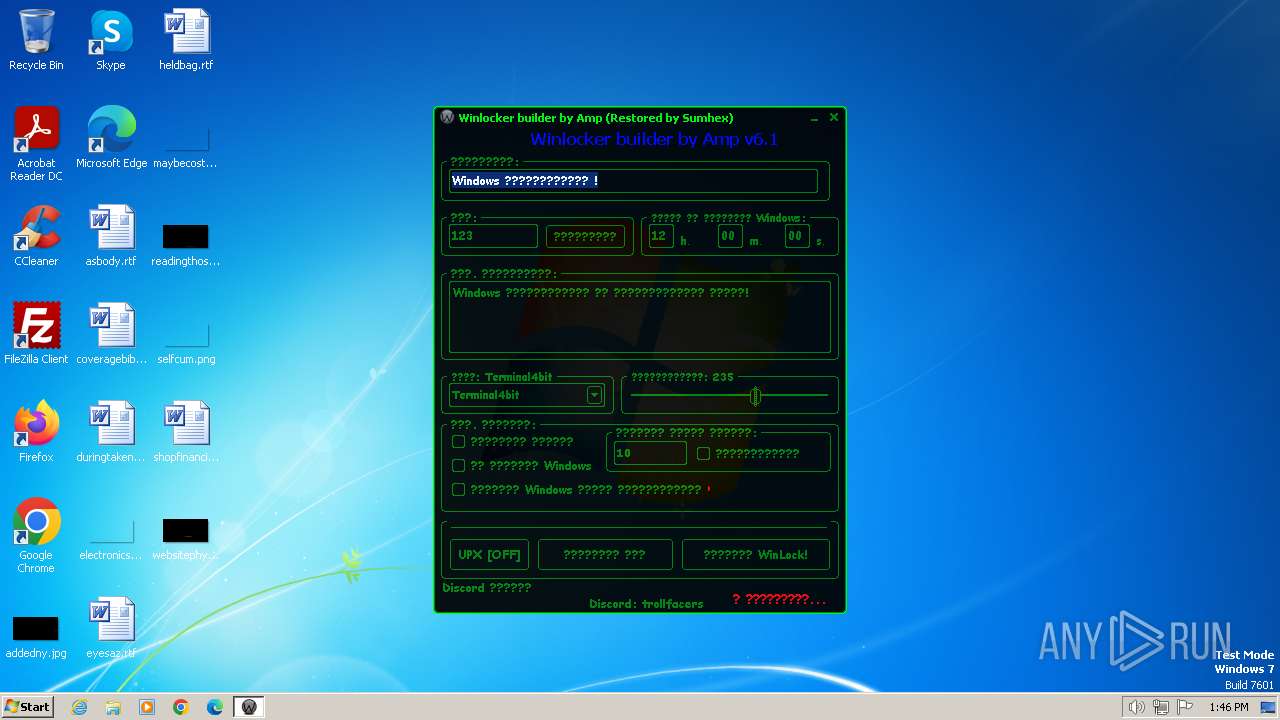Click the clock showing 1:46 PM
The image size is (1280, 720).
coord(1228,707)
